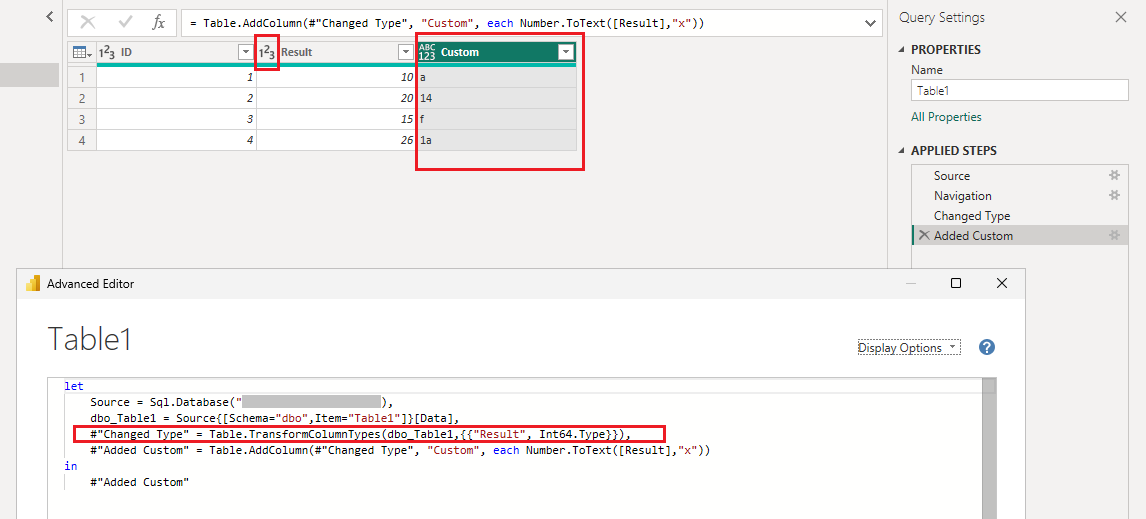Click the Result cell containing 15
The height and width of the screenshot is (519, 1146).
336,119
